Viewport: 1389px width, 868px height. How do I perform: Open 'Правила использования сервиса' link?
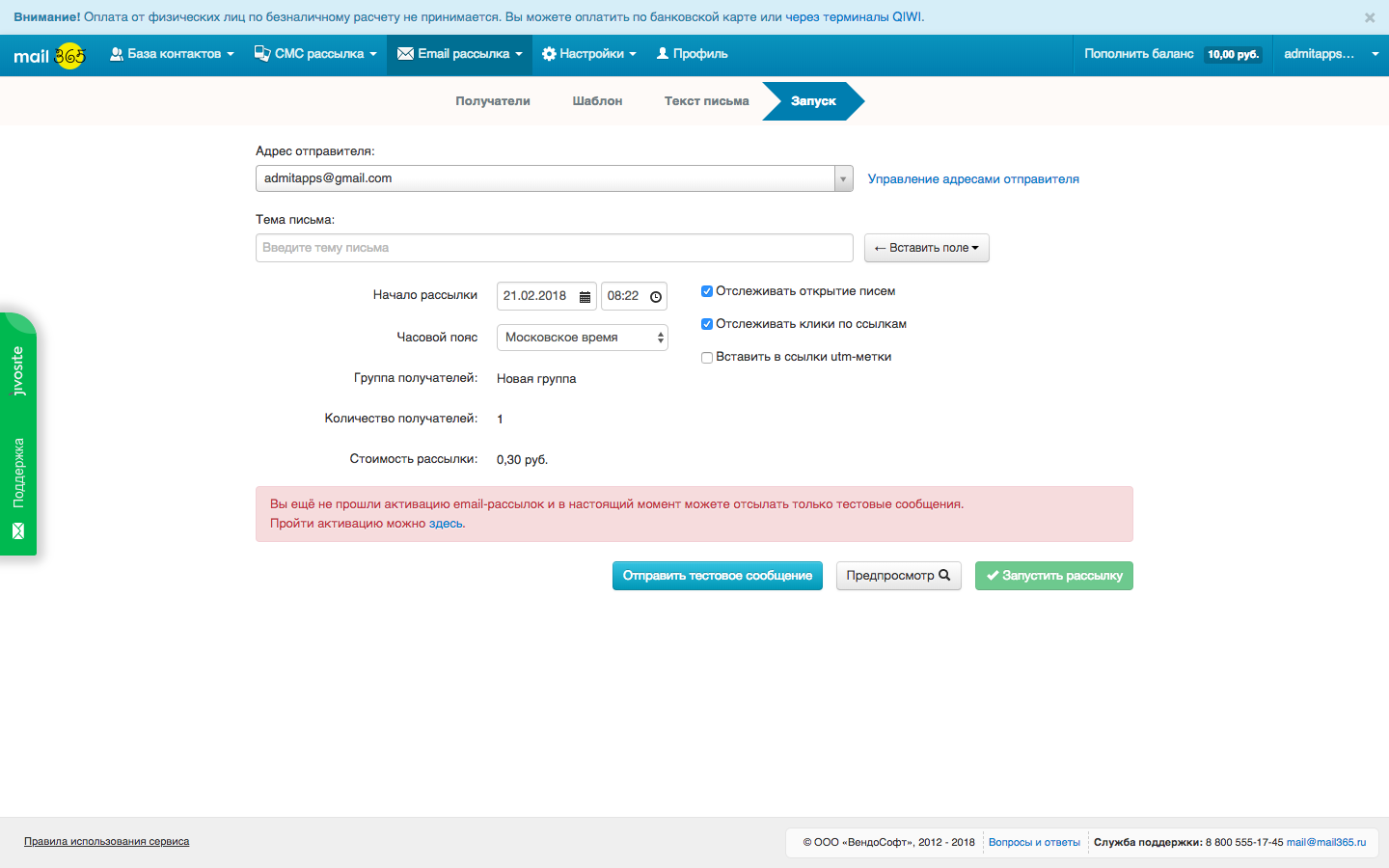click(x=107, y=842)
